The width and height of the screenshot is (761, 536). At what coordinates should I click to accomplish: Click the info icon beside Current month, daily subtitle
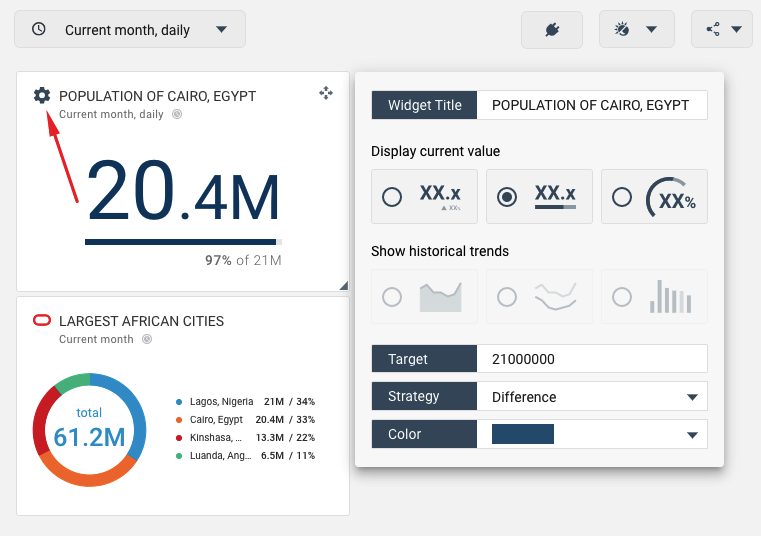[177, 114]
